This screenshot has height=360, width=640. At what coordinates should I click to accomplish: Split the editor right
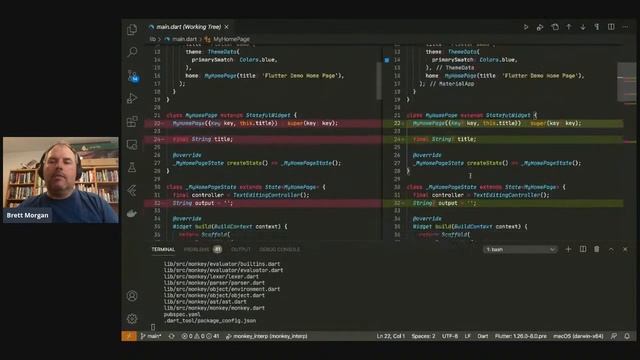611,27
